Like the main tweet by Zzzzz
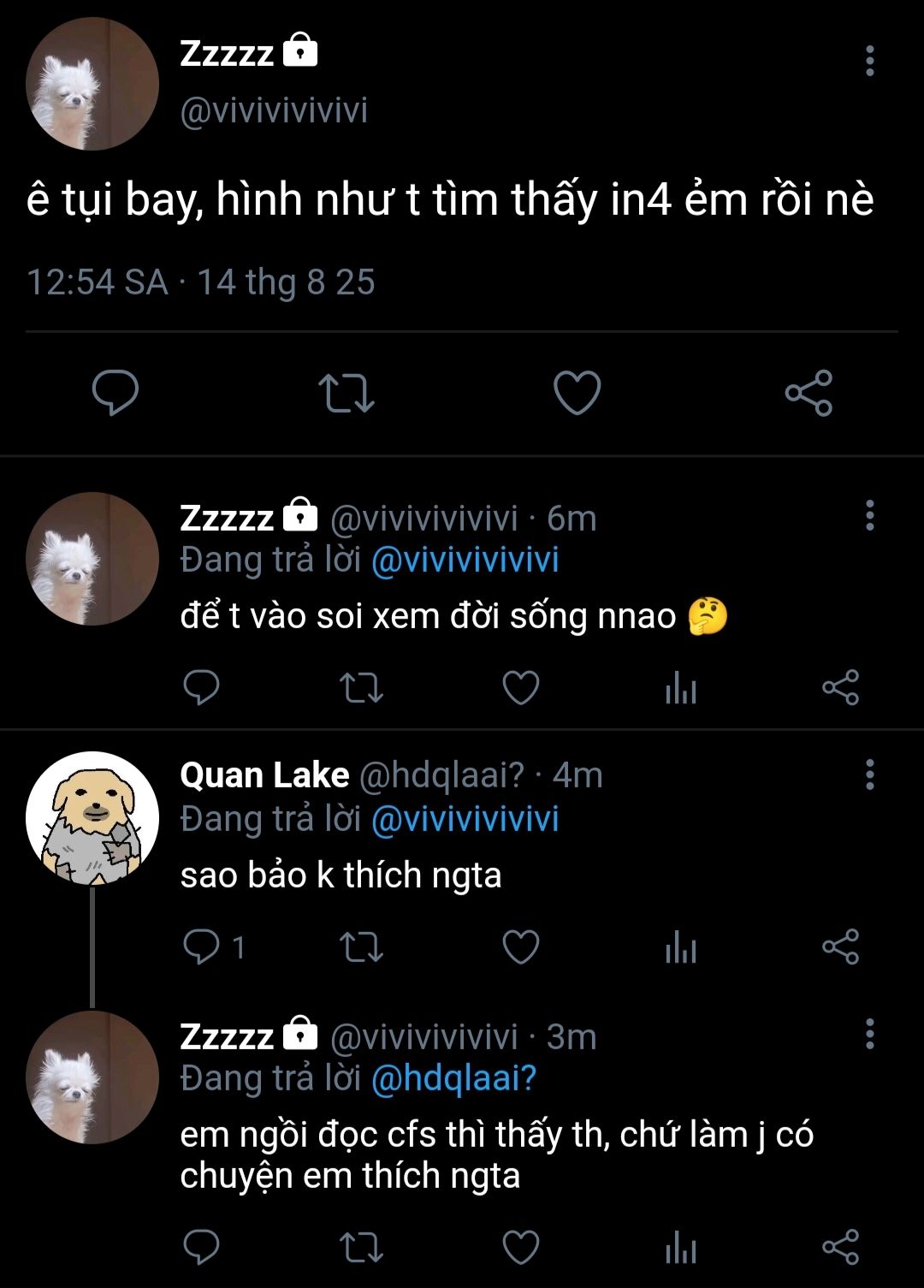This screenshot has height=1288, width=924. coord(577,393)
